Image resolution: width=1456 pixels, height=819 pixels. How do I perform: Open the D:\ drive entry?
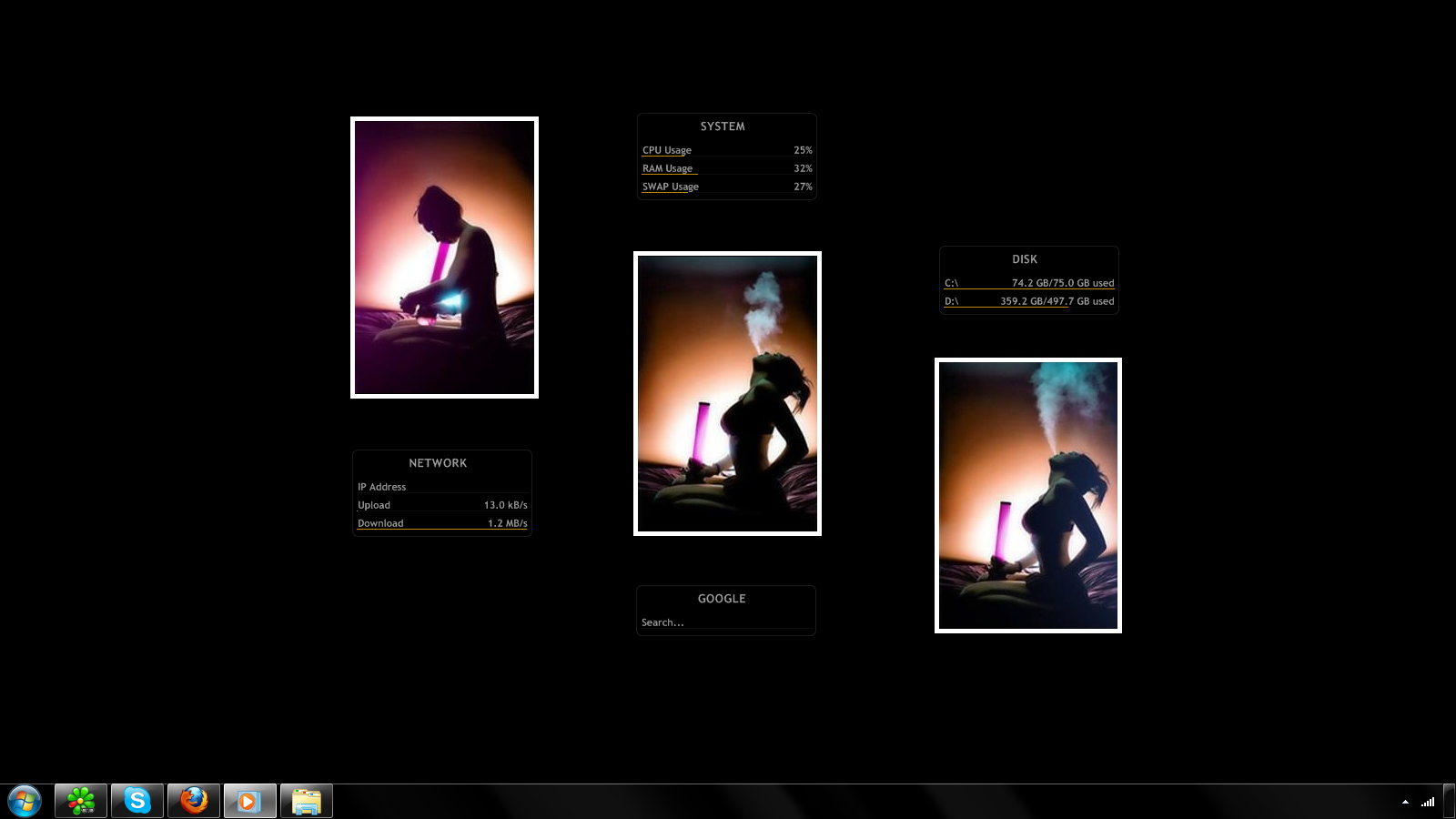point(952,301)
